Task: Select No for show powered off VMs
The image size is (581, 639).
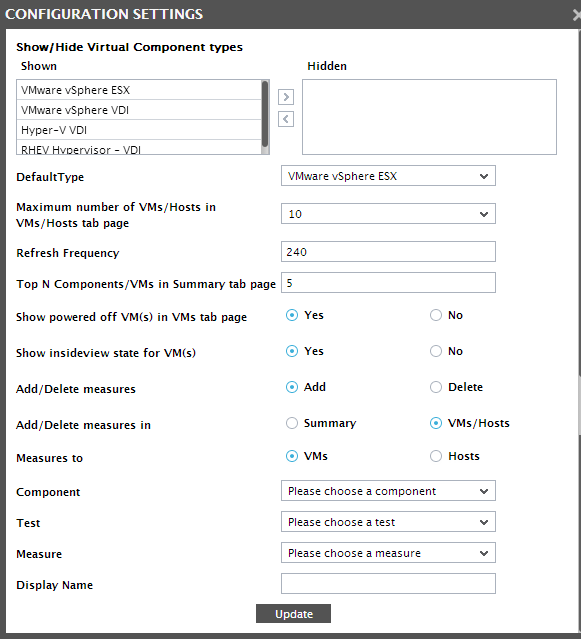Action: (436, 315)
